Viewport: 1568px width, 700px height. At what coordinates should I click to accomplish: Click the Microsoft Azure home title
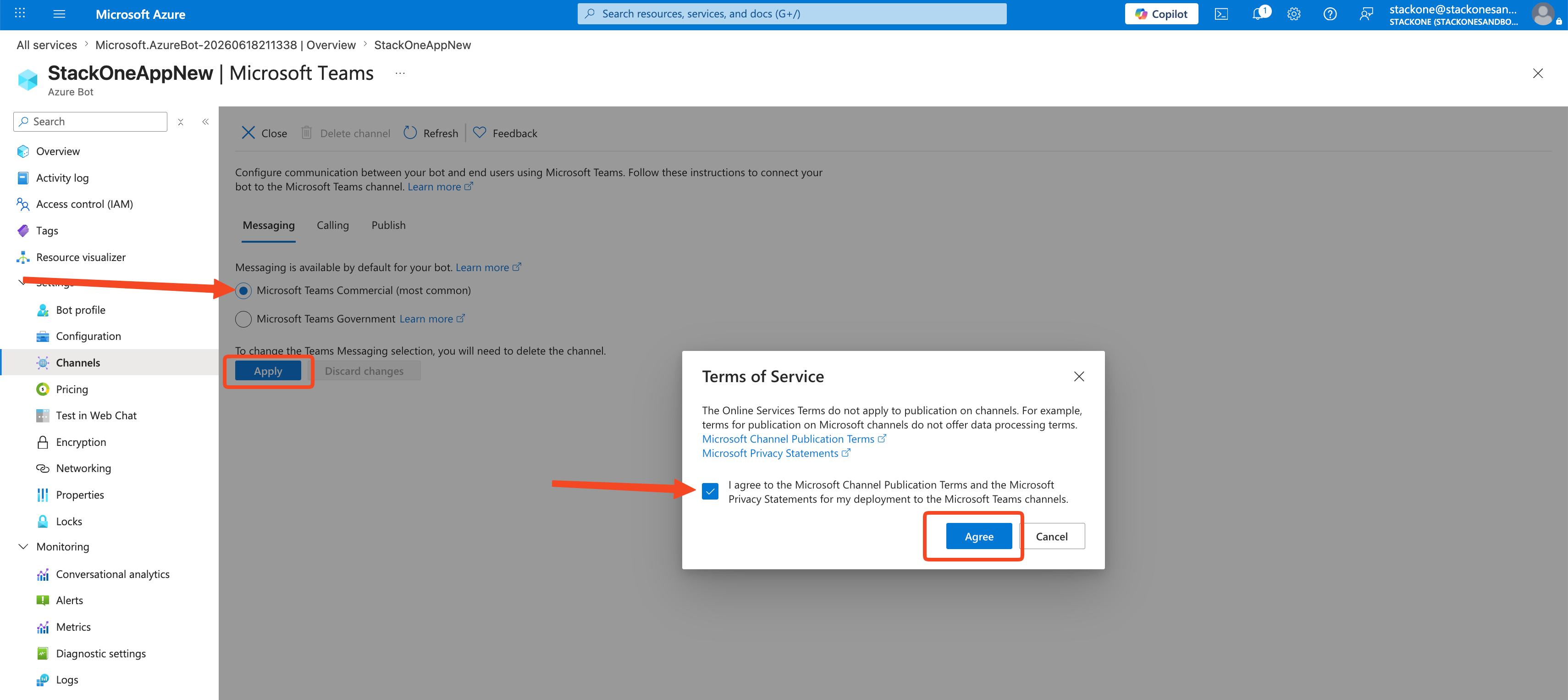pyautogui.click(x=141, y=14)
